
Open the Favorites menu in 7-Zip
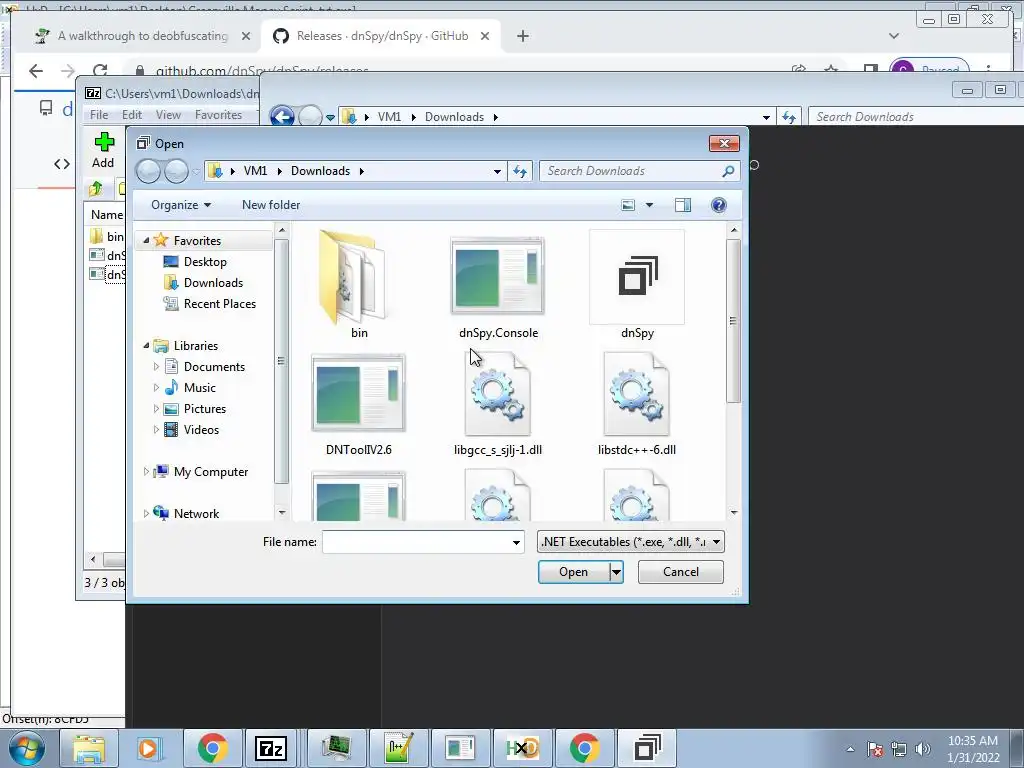pyautogui.click(x=218, y=115)
